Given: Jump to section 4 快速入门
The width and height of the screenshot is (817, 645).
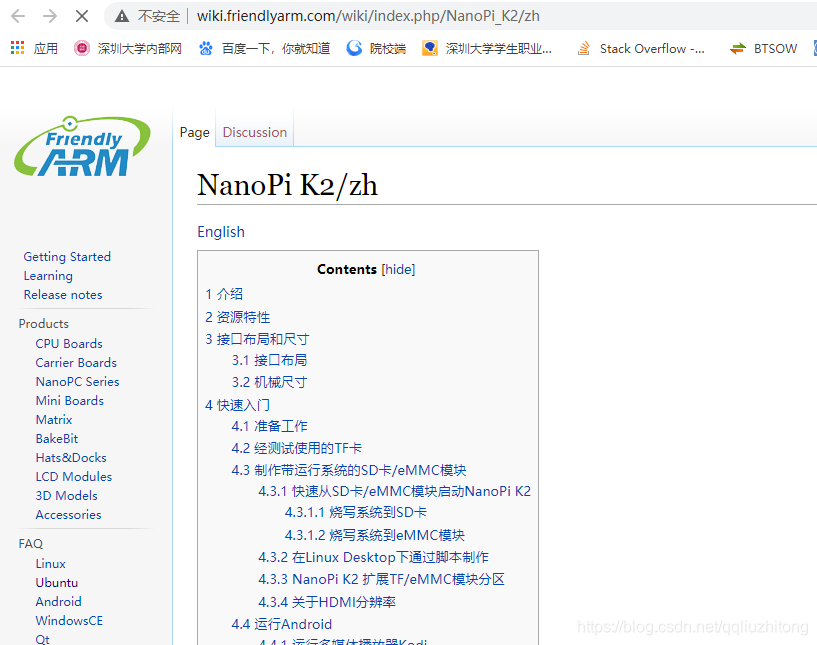Looking at the screenshot, I should (x=237, y=405).
